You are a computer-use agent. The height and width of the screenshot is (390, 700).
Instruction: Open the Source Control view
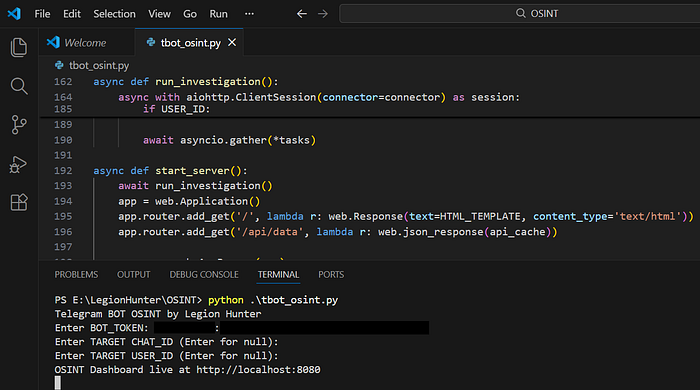point(19,124)
